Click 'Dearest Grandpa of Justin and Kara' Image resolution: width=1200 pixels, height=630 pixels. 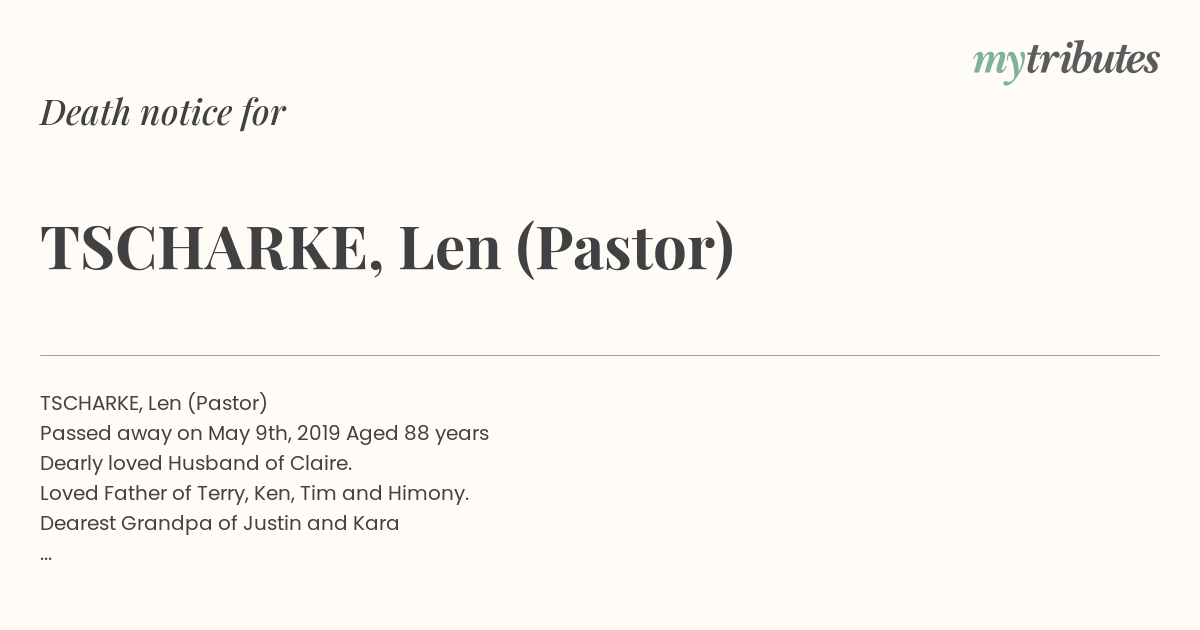click(220, 523)
